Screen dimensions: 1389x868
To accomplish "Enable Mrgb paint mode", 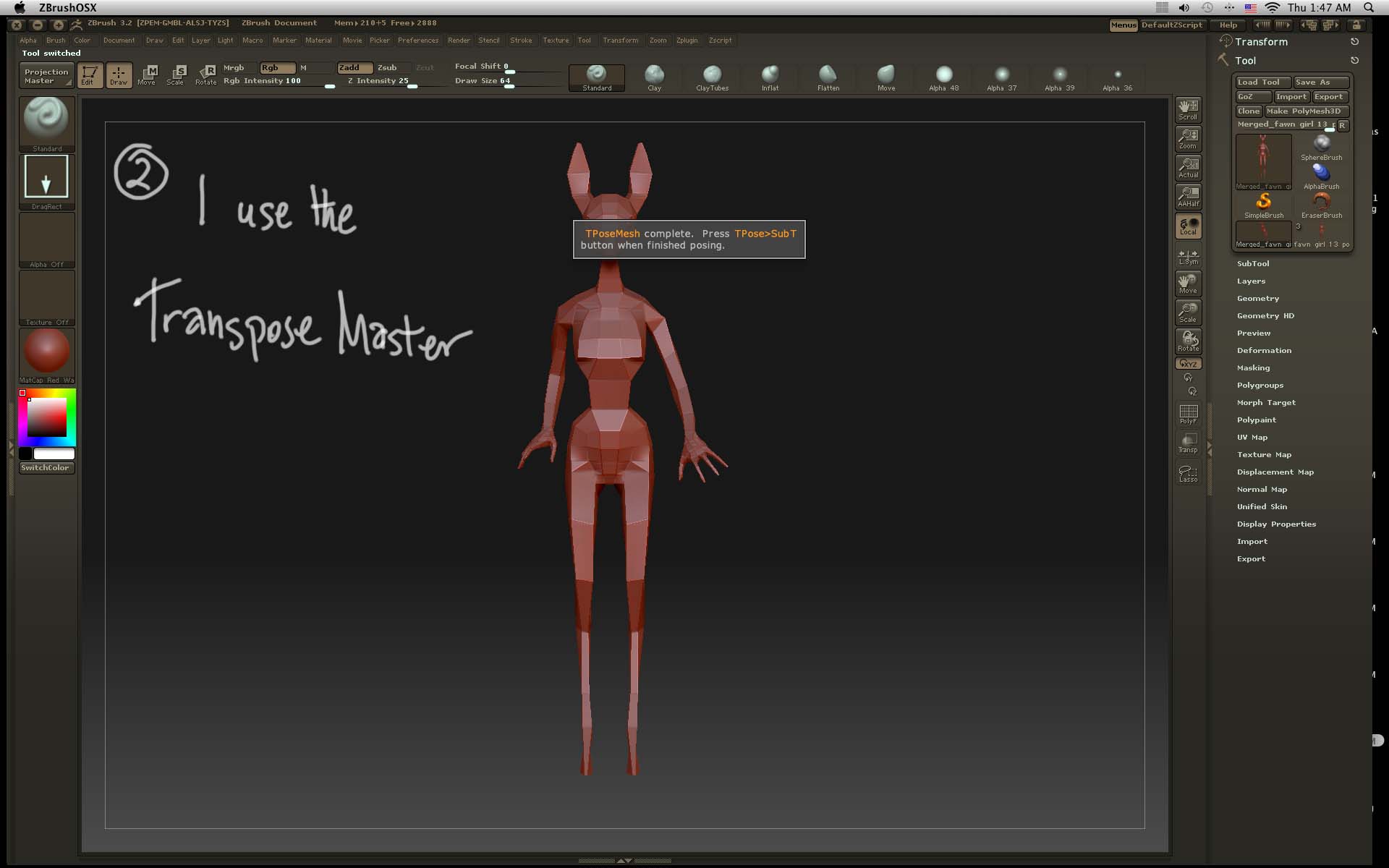I will click(x=234, y=67).
